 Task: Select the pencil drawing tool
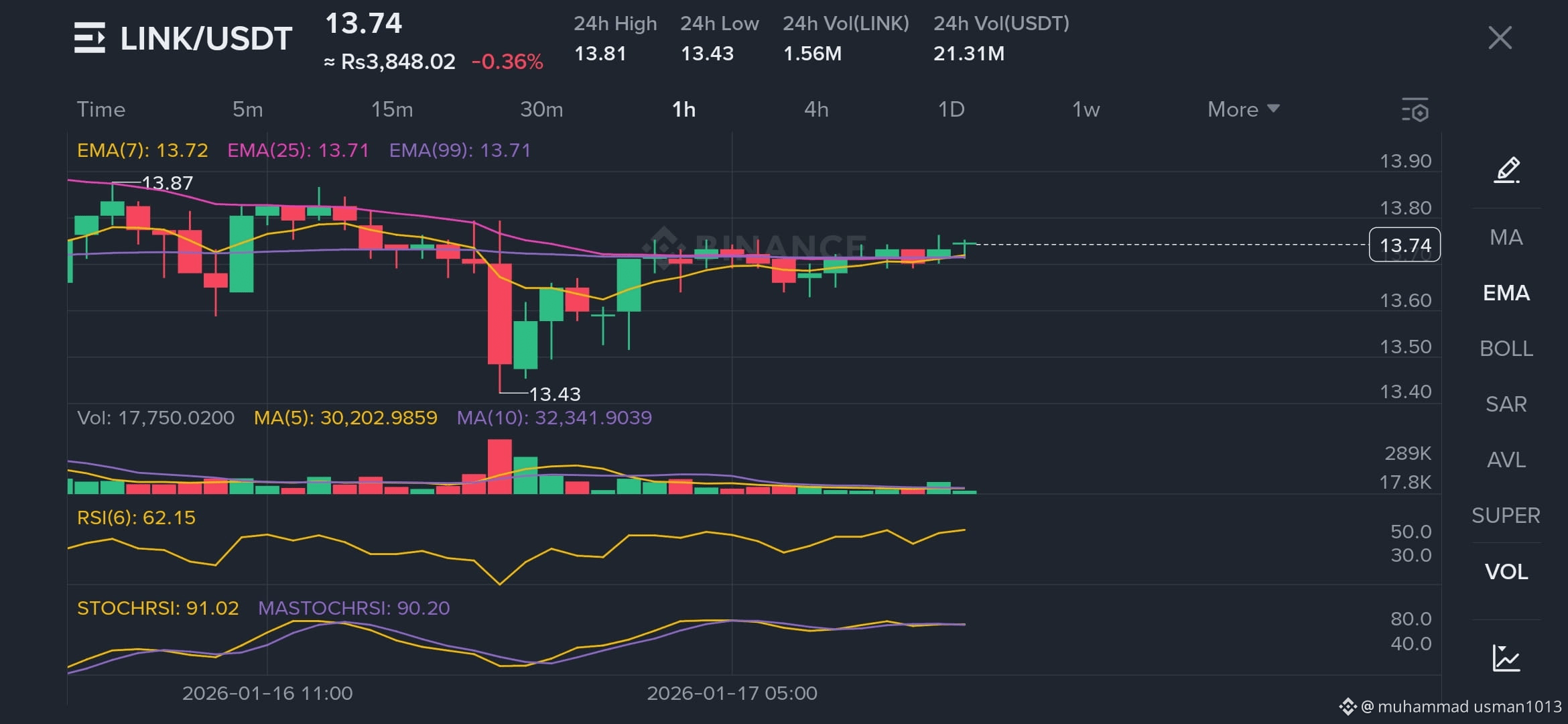click(x=1506, y=170)
